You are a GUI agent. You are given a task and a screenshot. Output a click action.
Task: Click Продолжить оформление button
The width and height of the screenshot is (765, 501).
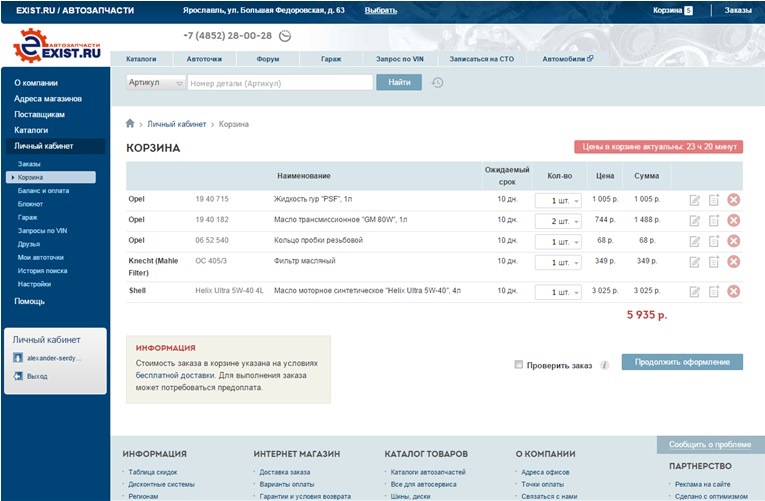click(682, 362)
